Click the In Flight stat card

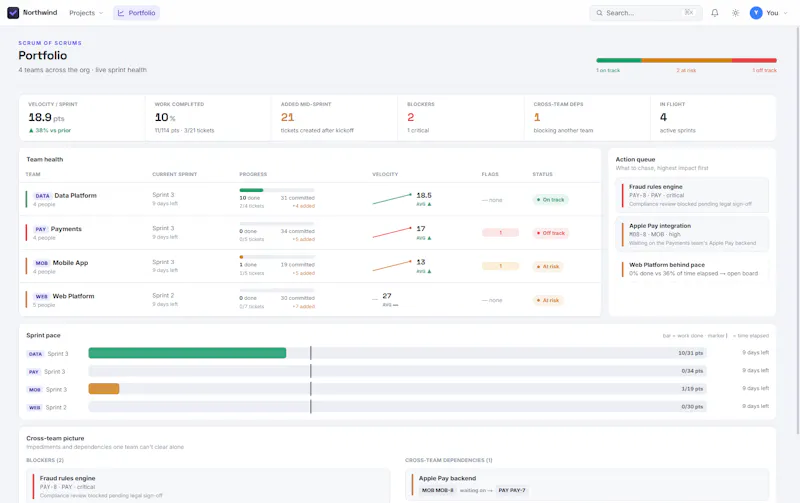point(713,118)
